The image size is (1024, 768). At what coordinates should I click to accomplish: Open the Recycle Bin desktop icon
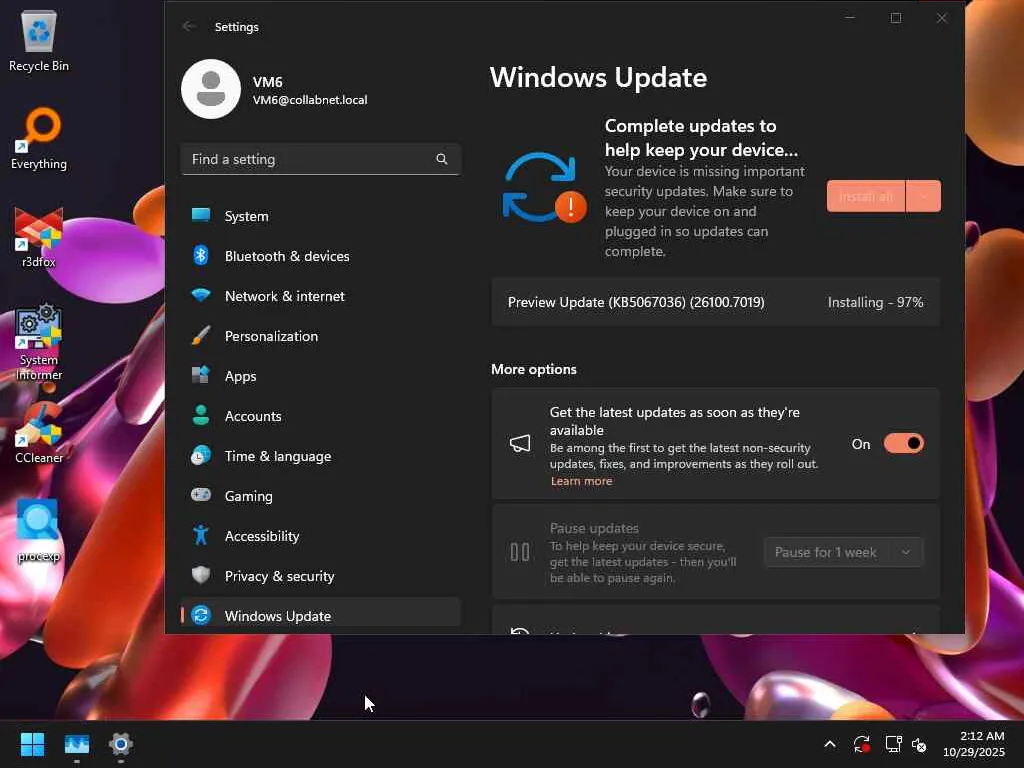coord(39,41)
